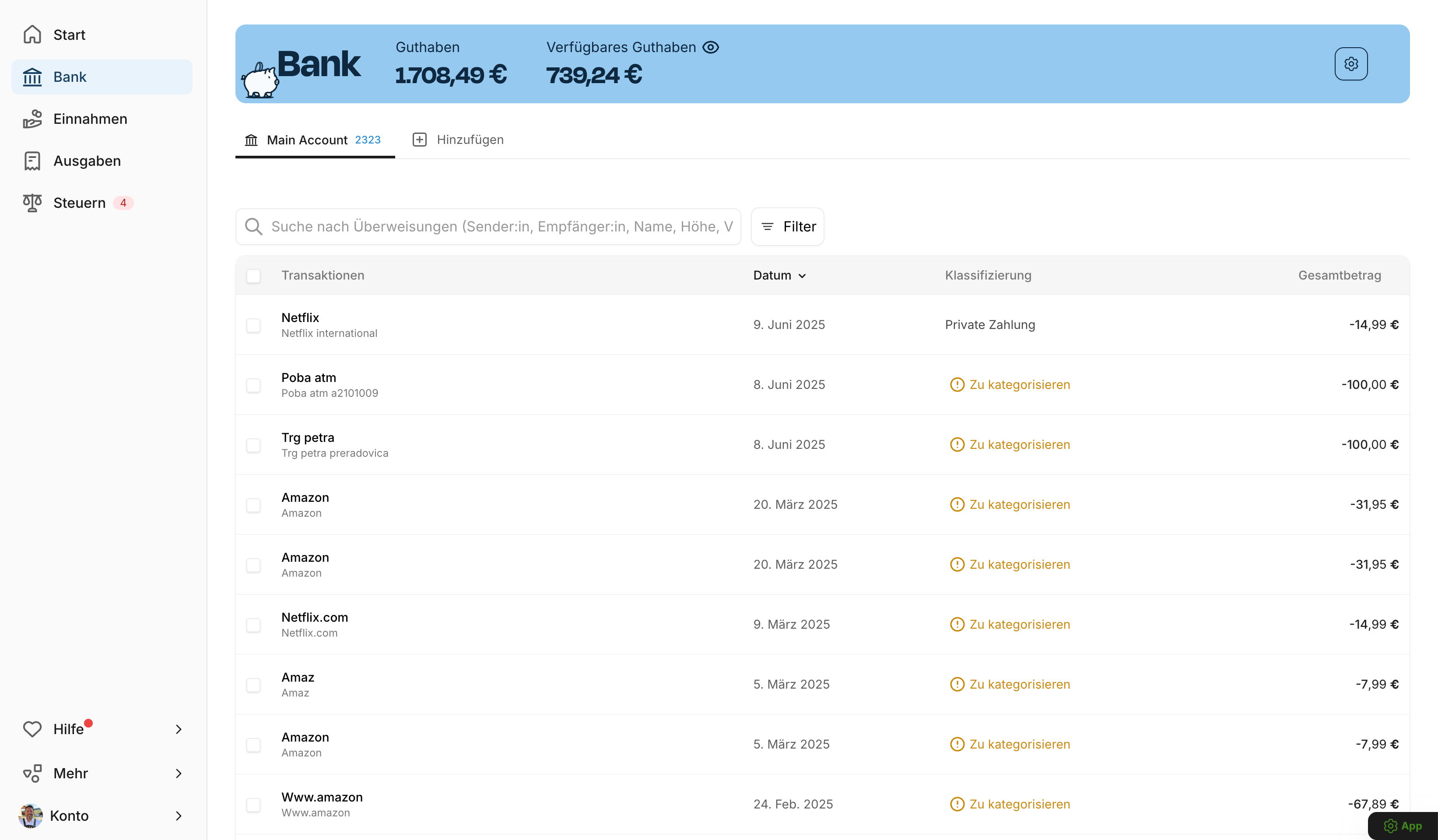1438x840 pixels.
Task: Sort by the Datum column arrow
Action: pyautogui.click(x=802, y=276)
